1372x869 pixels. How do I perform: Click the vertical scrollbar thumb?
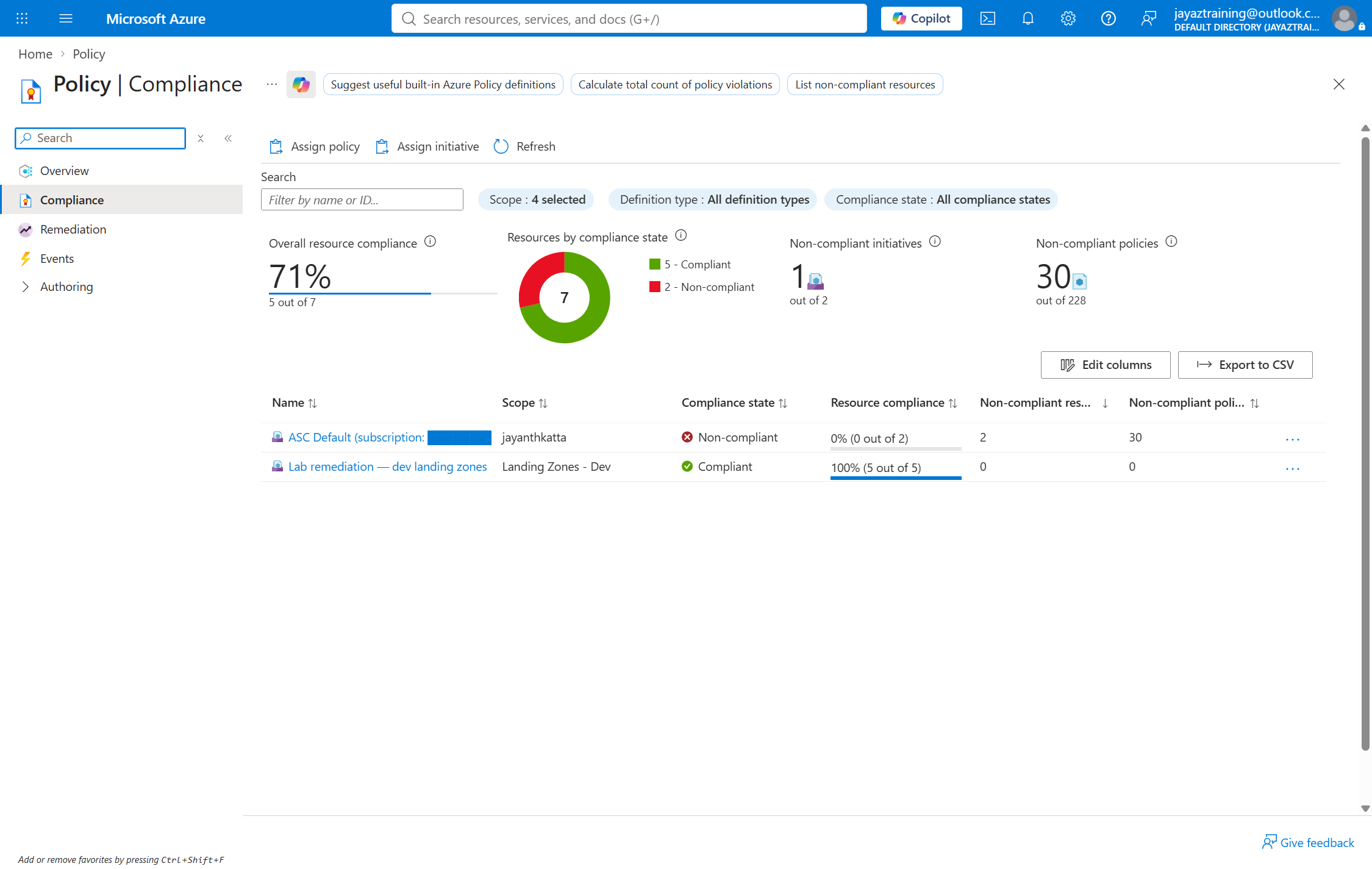pos(1365,444)
